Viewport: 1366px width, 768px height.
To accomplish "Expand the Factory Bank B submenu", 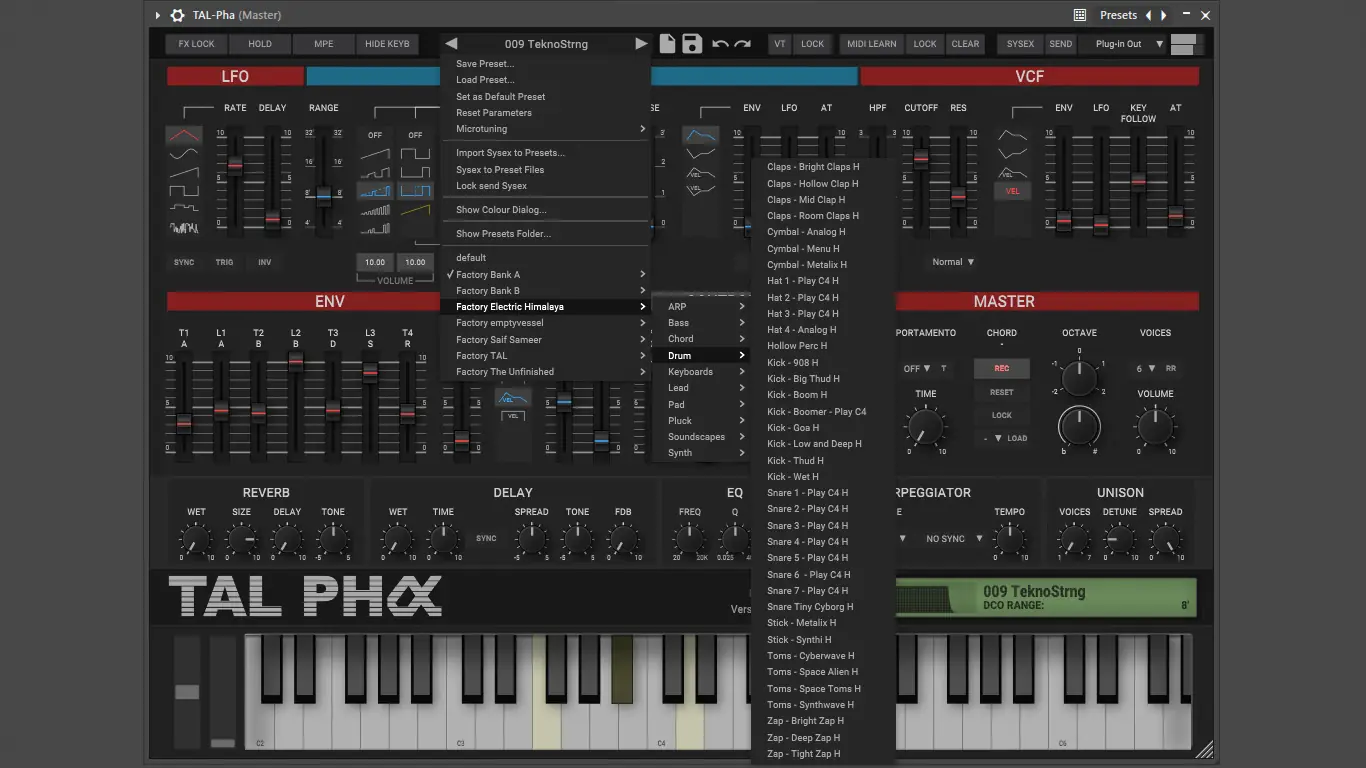I will pos(545,291).
